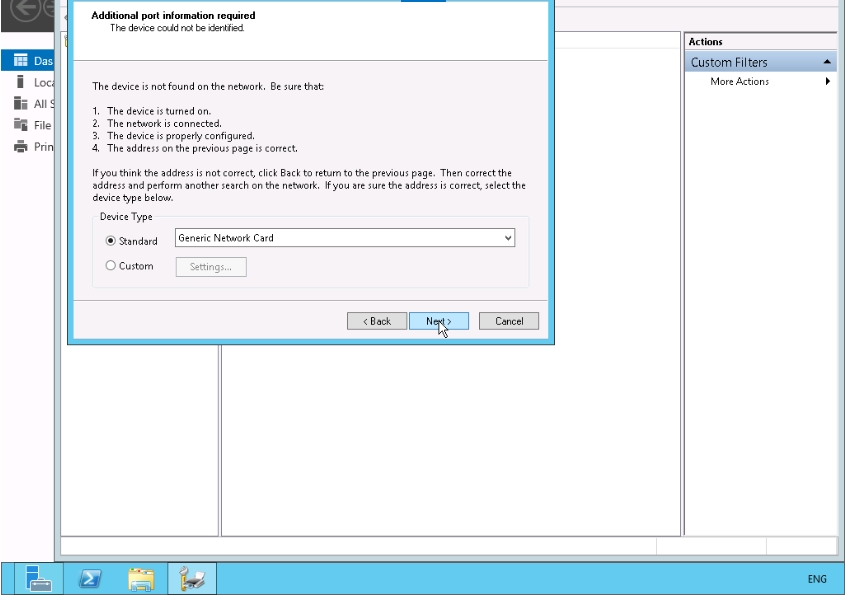The height and width of the screenshot is (595, 848).
Task: Expand the More Actions submenu arrow
Action: (828, 82)
